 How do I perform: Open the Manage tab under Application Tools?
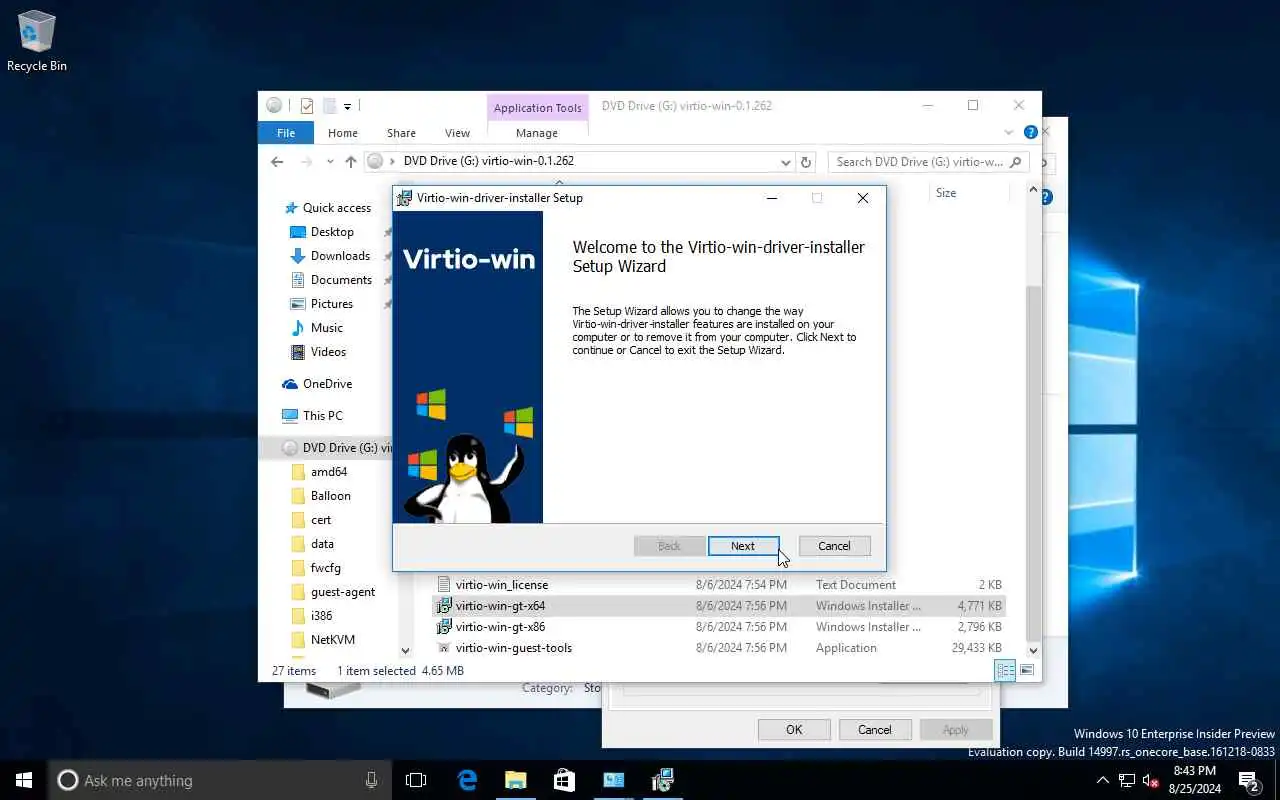[x=537, y=133]
